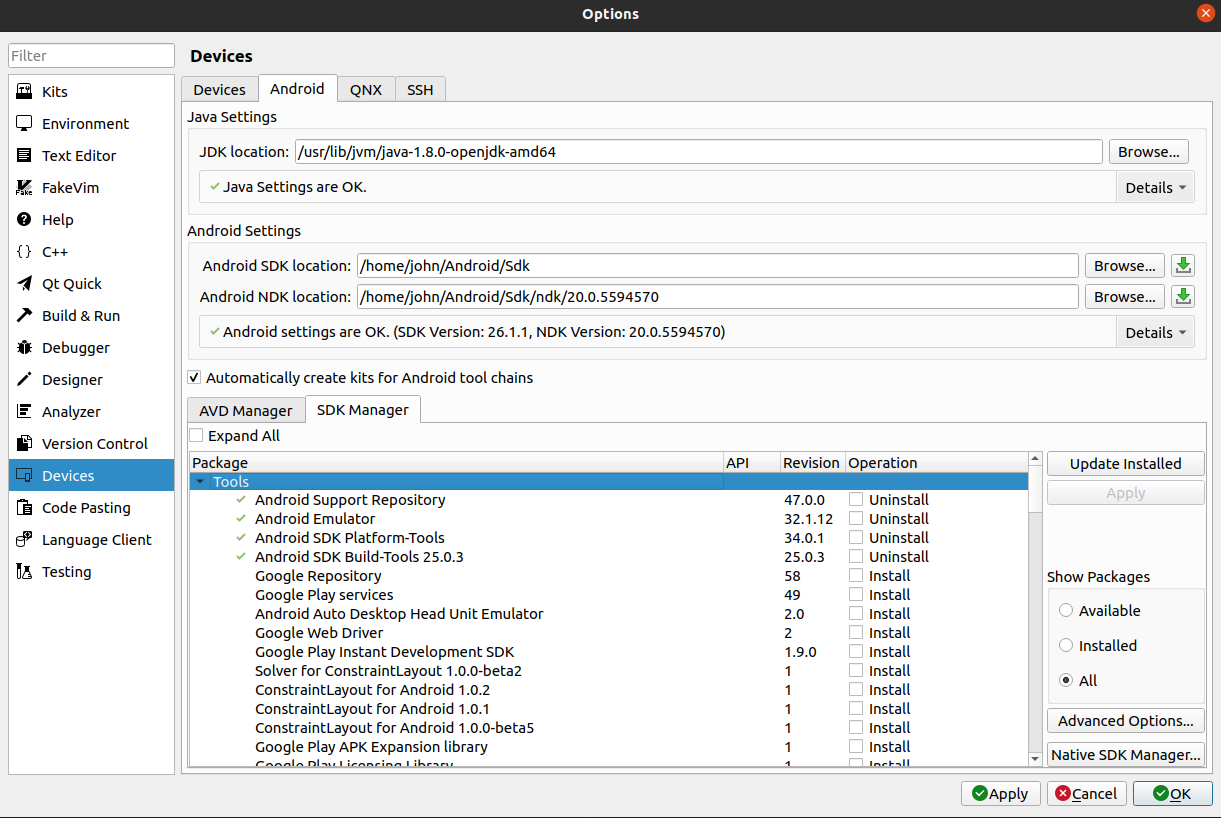Select the FakeVim icon in sidebar

[24, 188]
